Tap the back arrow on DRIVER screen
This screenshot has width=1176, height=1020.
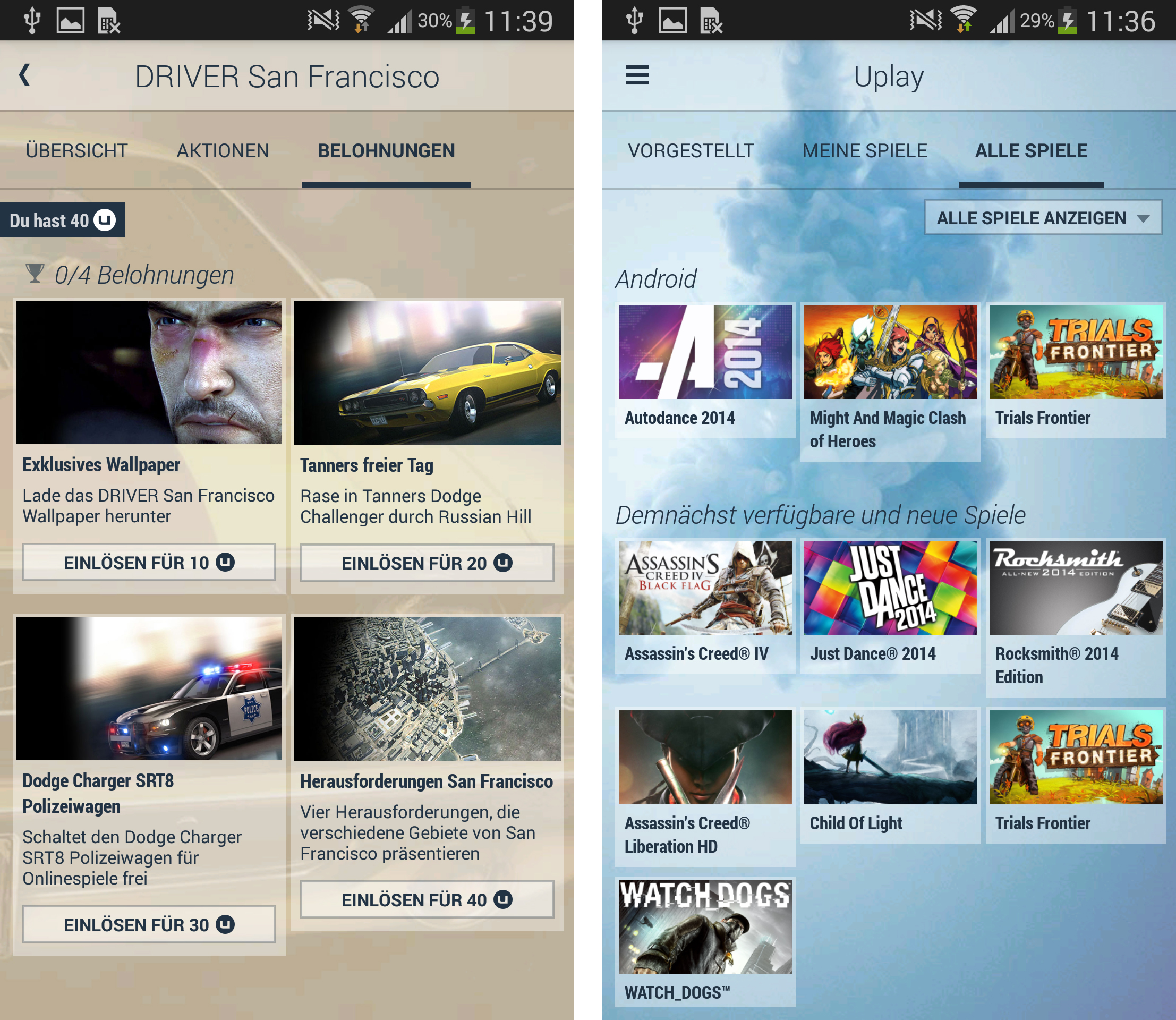click(x=24, y=75)
